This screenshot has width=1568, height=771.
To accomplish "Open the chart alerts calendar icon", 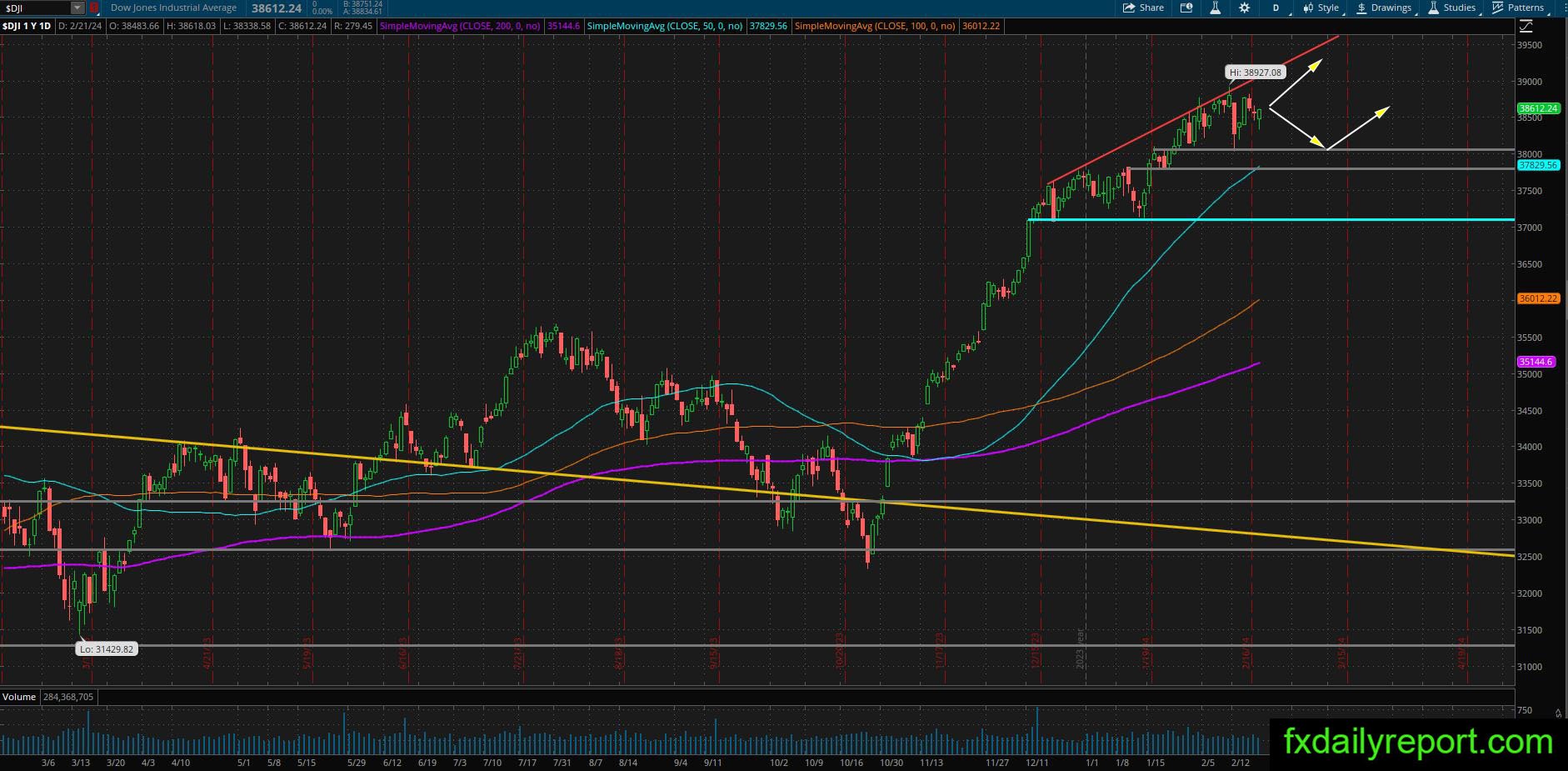I will (1186, 8).
